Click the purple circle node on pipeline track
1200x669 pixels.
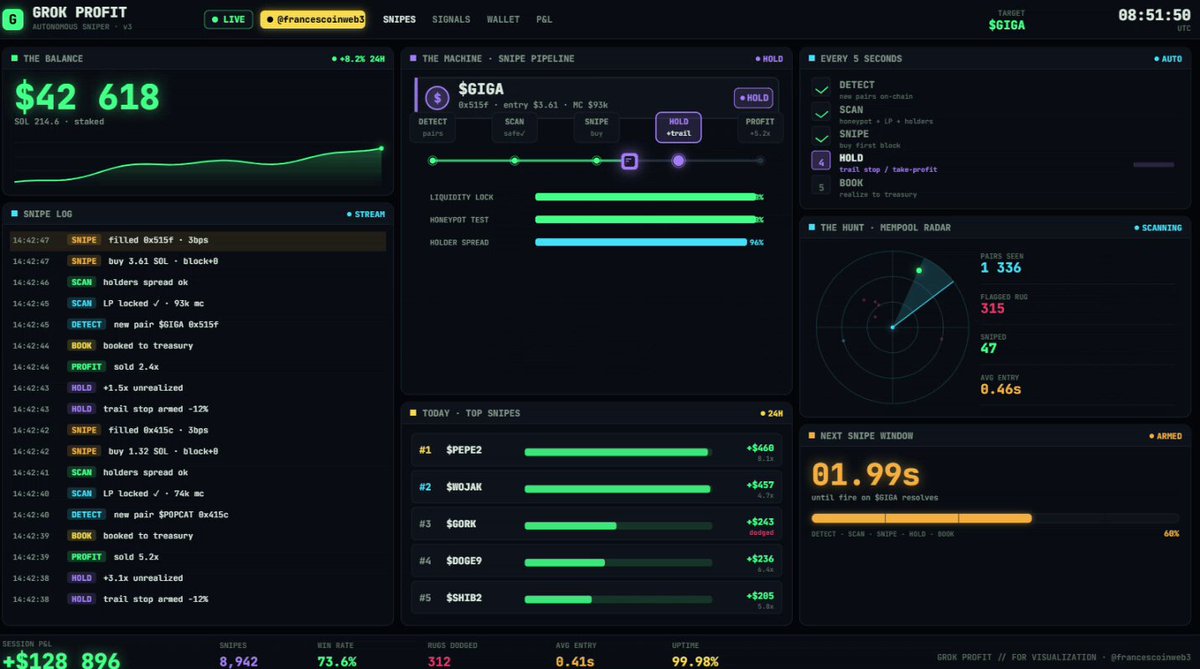678,160
